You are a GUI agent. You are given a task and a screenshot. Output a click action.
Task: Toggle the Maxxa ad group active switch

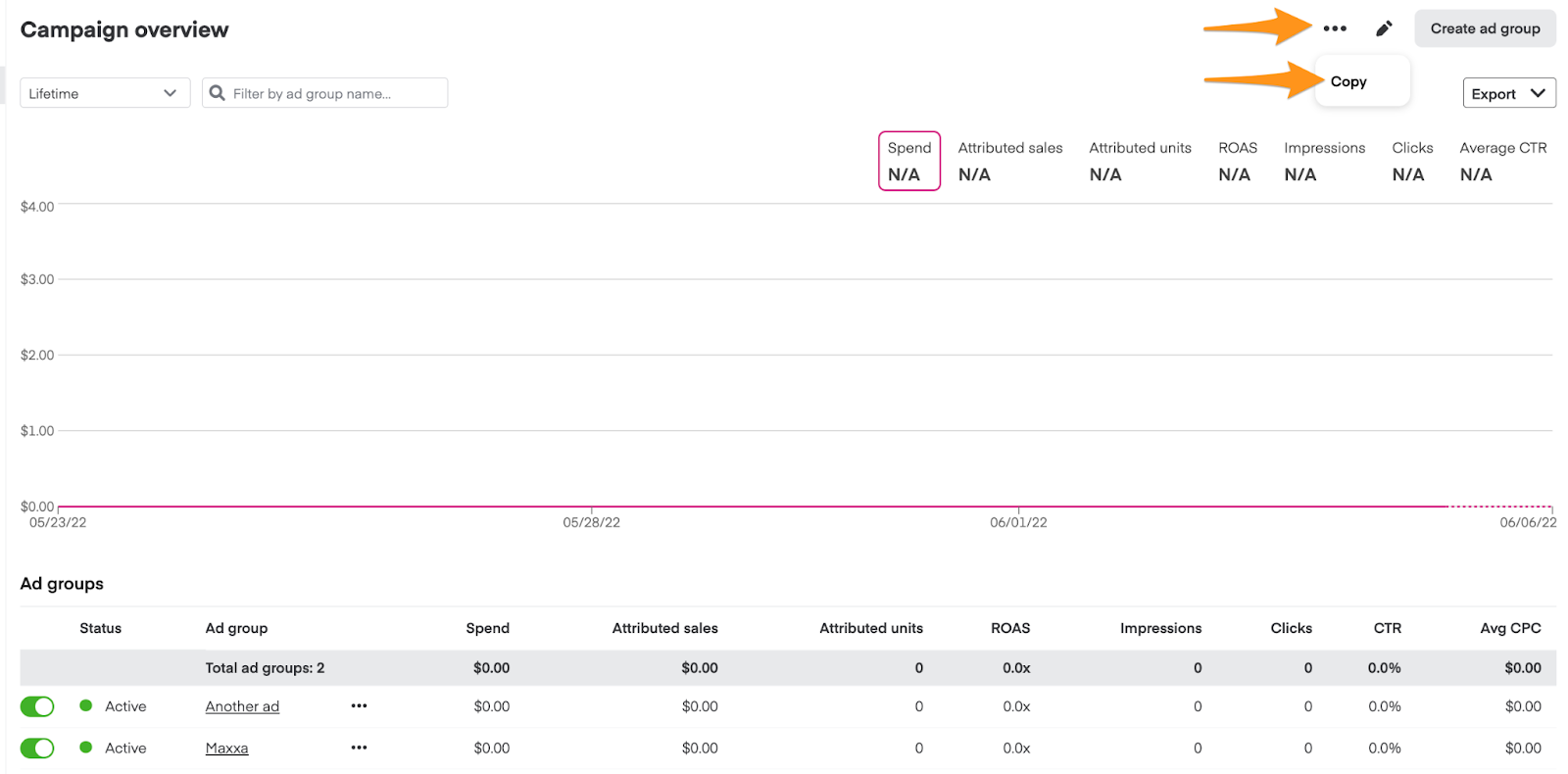pyautogui.click(x=37, y=749)
